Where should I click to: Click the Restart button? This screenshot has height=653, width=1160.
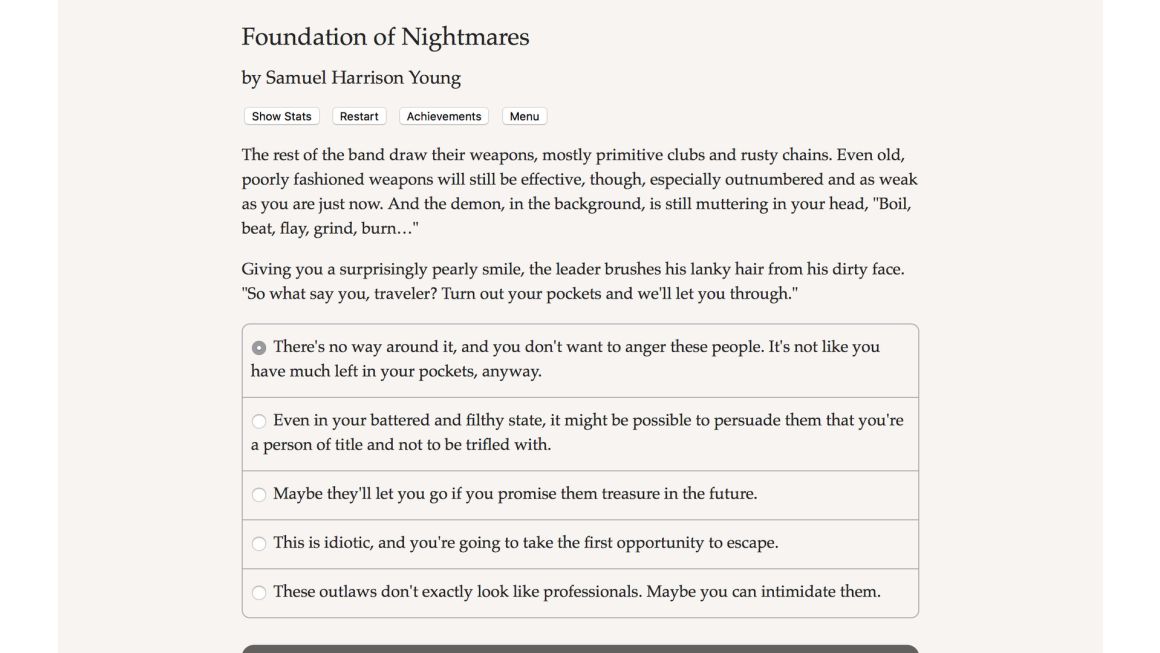pyautogui.click(x=359, y=116)
